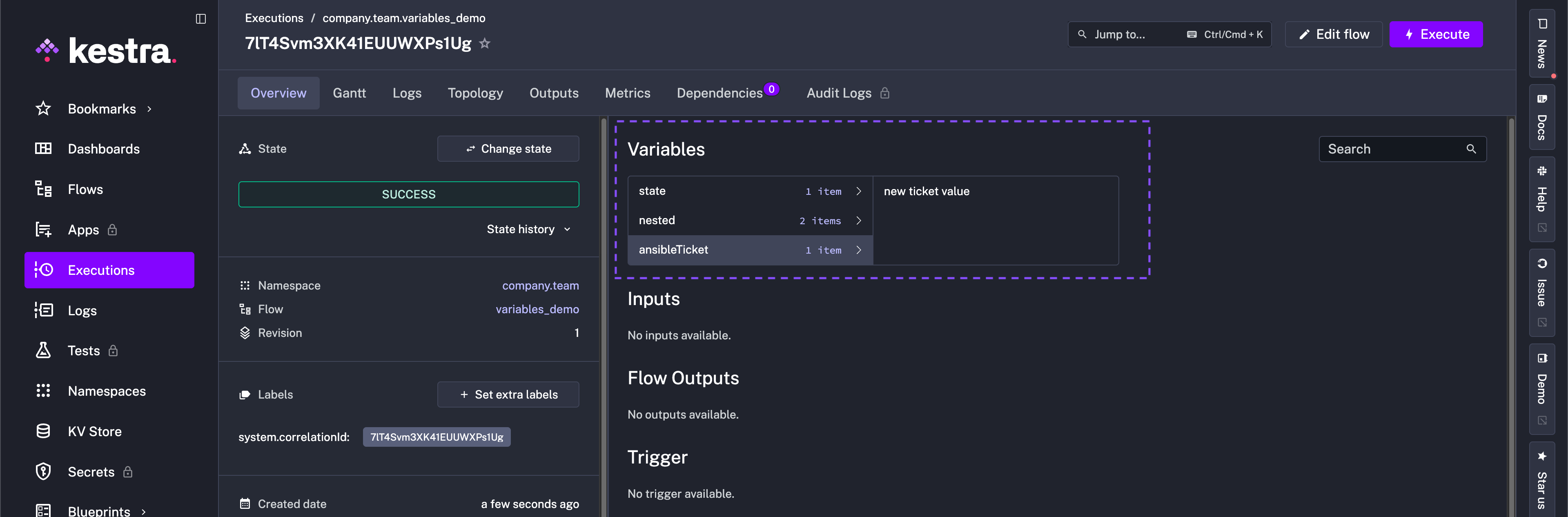This screenshot has width=1568, height=517.
Task: Click the green SUCCESS state bar
Action: point(408,194)
